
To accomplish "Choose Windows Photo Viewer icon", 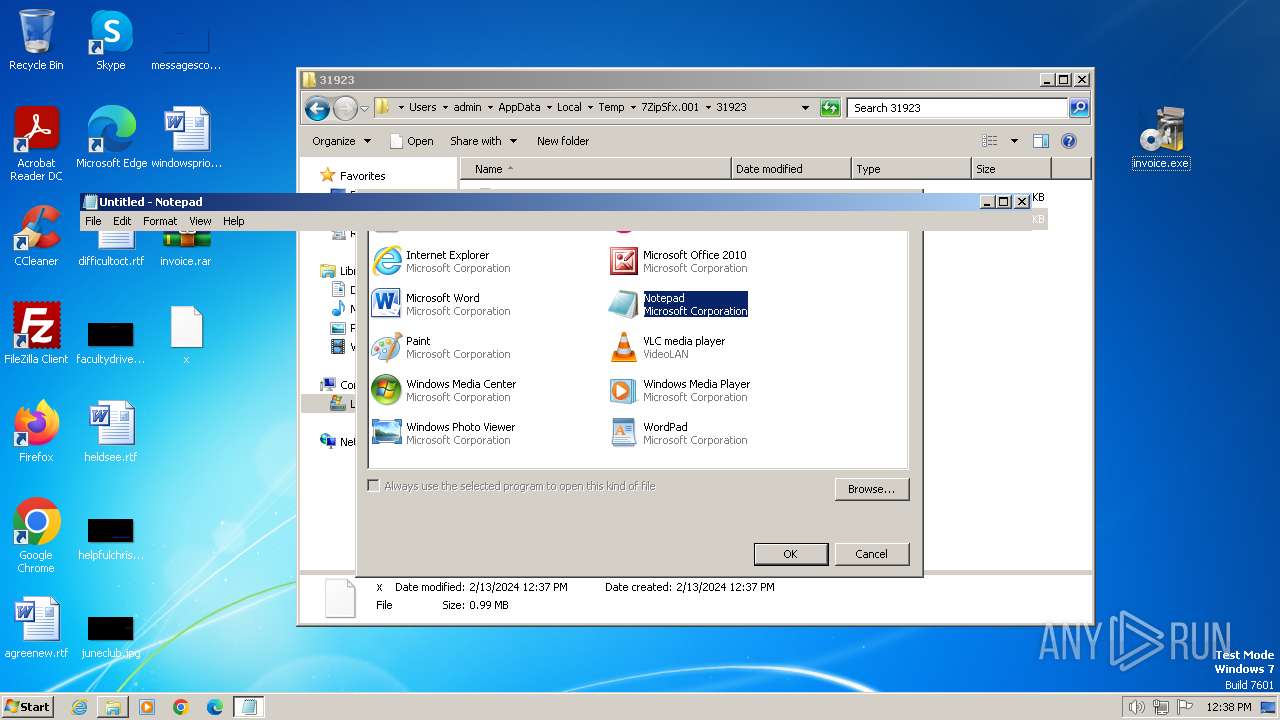I will [x=386, y=433].
